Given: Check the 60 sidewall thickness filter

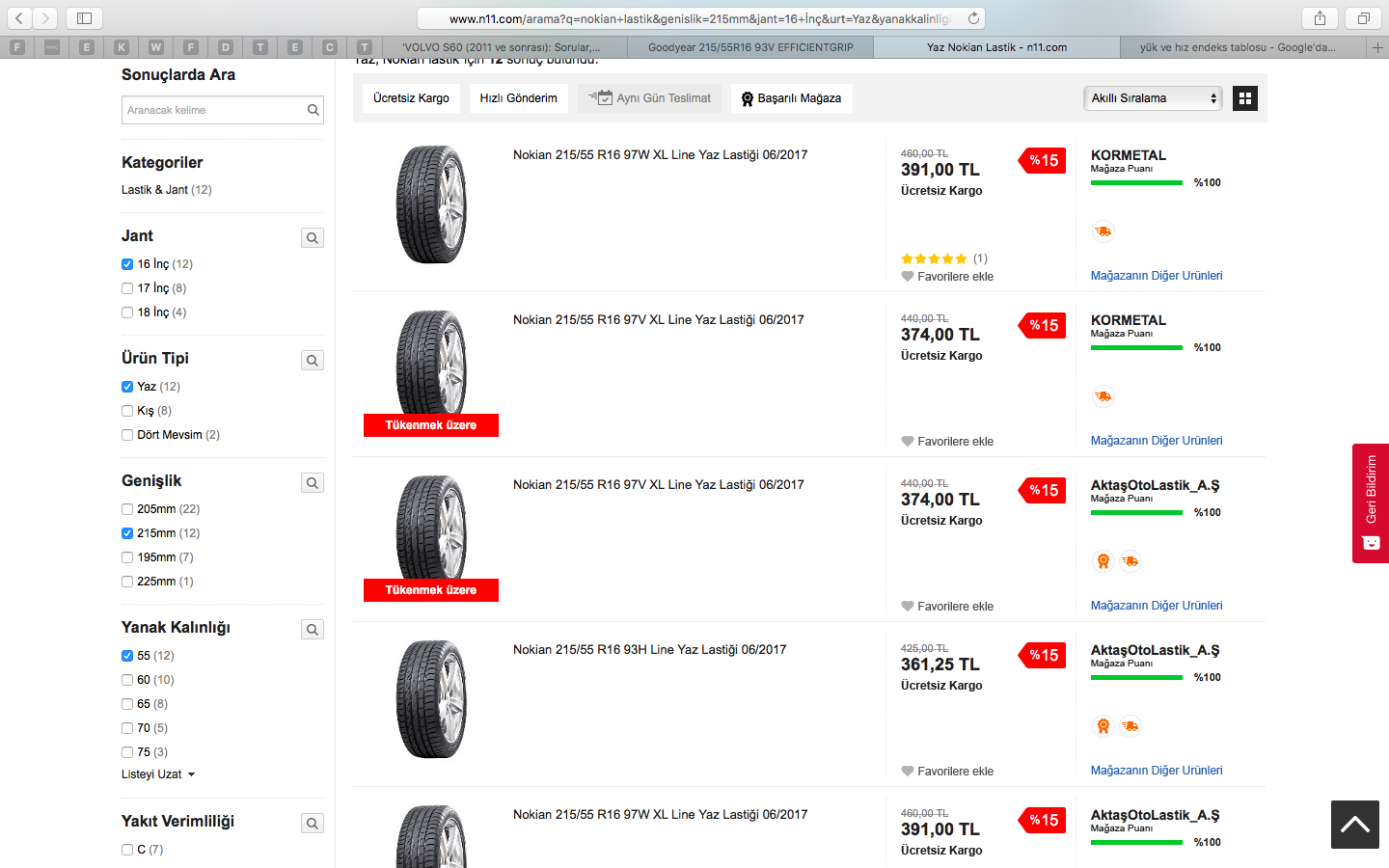Looking at the screenshot, I should pos(127,680).
